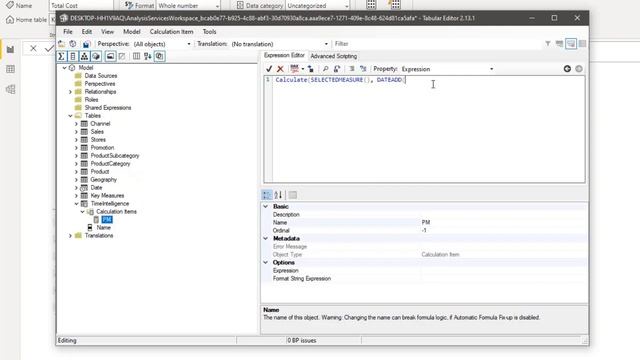Image resolution: width=640 pixels, height=360 pixels.
Task: Click highlighted tree view icon near Filter
Action: pyautogui.click(x=571, y=44)
